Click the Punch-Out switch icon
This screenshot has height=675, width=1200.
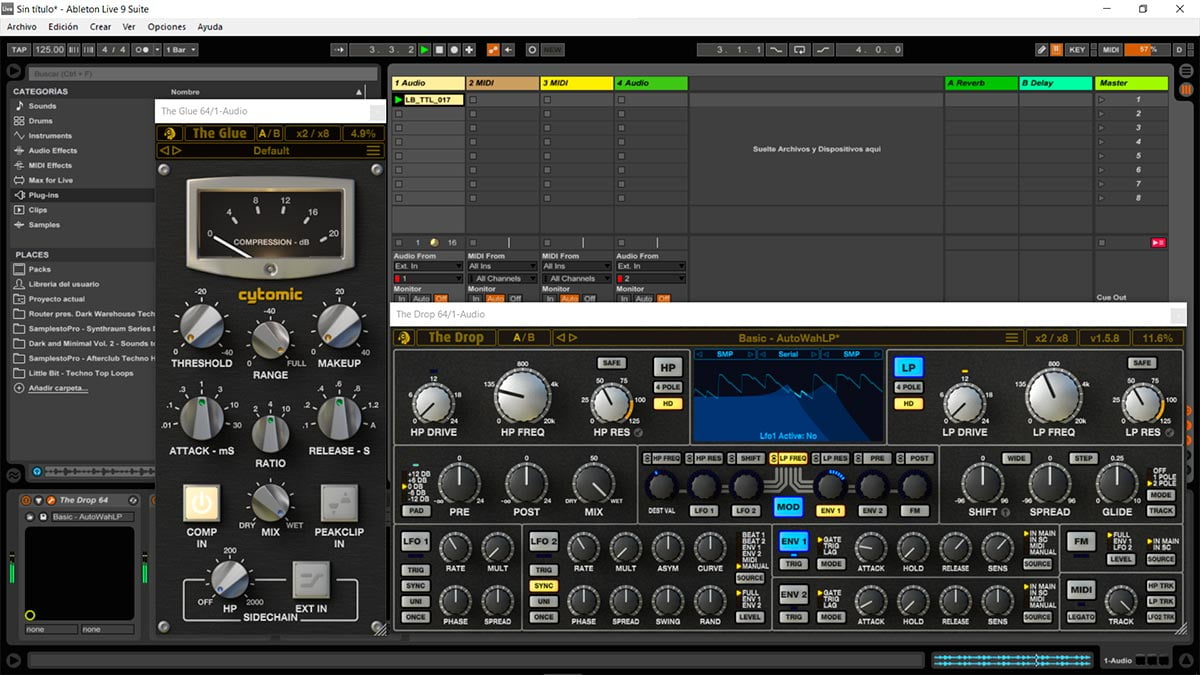(822, 49)
